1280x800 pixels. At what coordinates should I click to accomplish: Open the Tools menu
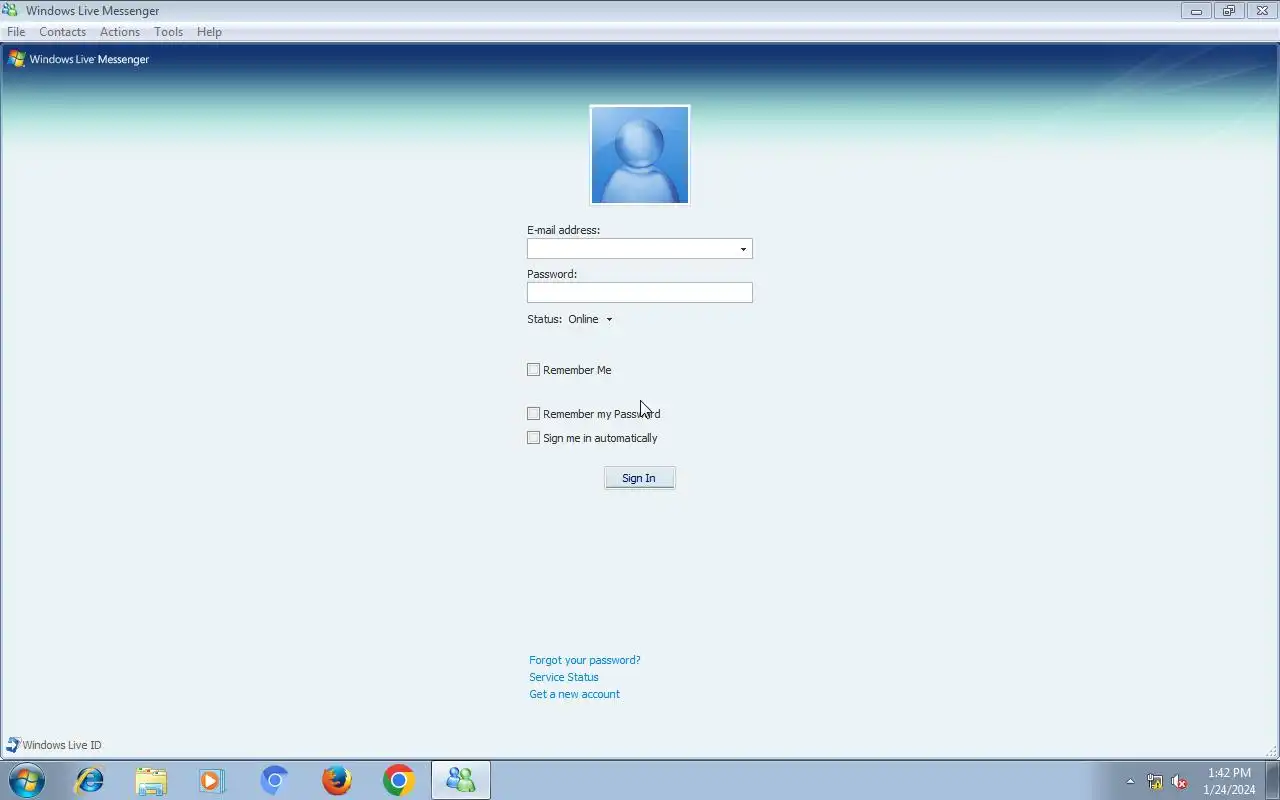point(168,32)
